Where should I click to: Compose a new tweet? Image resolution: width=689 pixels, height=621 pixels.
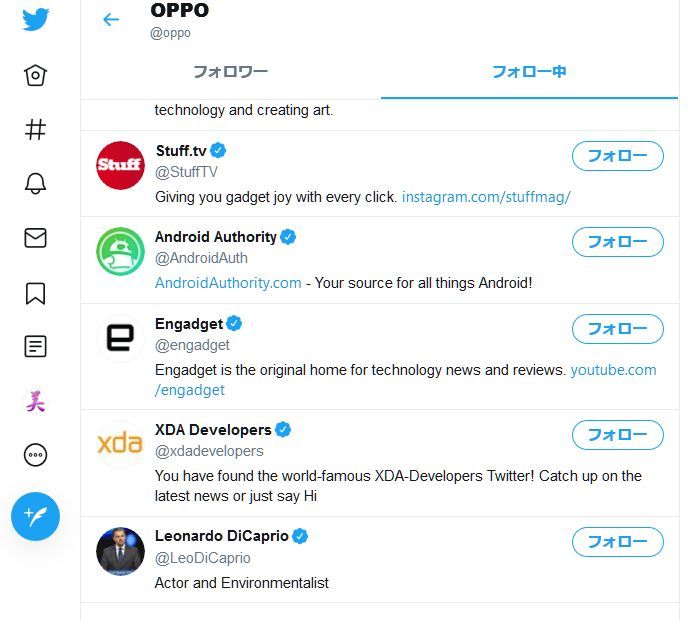(x=36, y=516)
